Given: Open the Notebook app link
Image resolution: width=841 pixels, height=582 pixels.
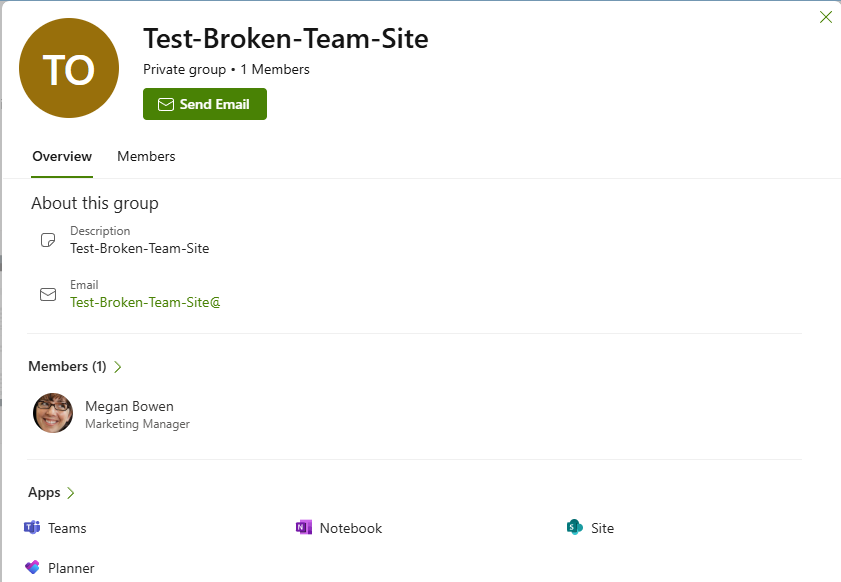Looking at the screenshot, I should pos(351,528).
